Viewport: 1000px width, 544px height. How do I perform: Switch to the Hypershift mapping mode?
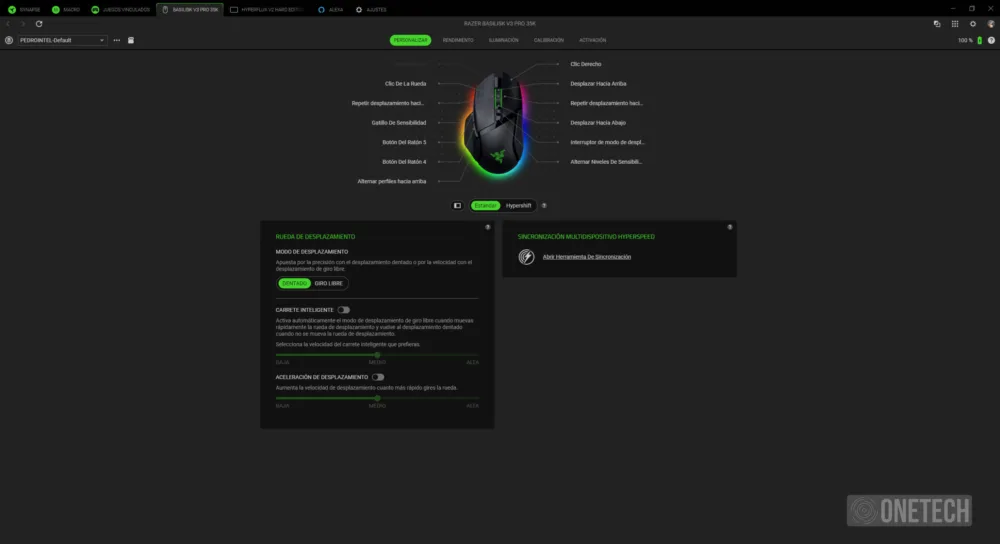point(518,205)
